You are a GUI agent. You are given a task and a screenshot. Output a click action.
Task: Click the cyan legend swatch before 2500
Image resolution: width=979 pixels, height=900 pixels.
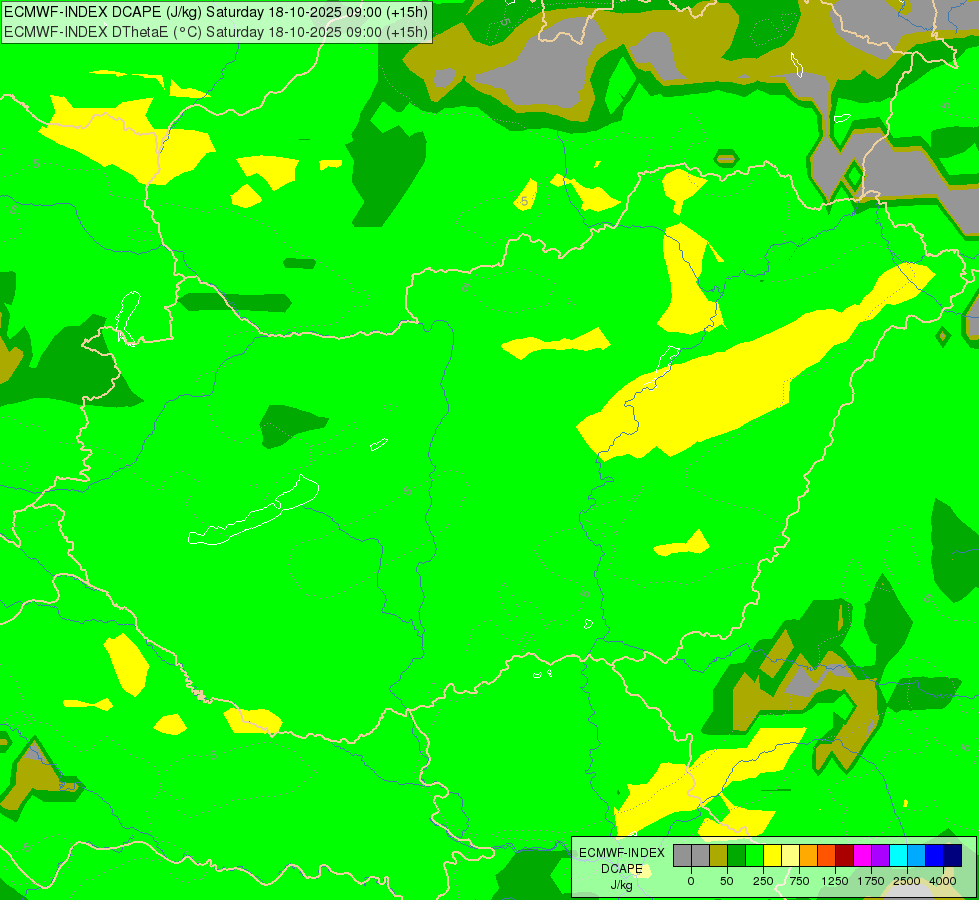(x=898, y=856)
